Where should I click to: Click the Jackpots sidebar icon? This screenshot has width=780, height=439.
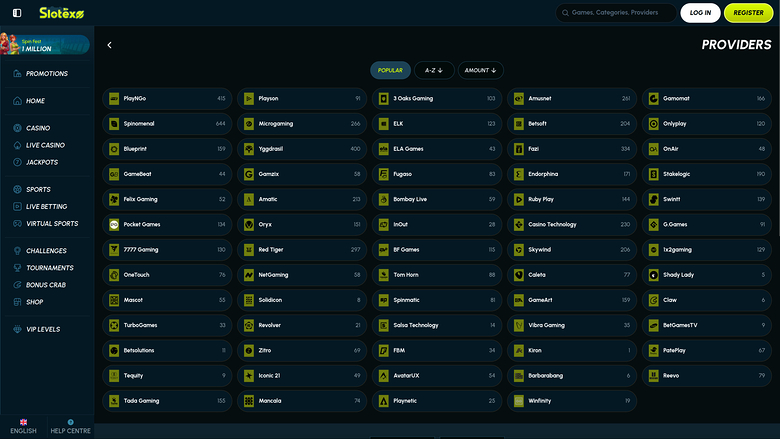[x=17, y=162]
